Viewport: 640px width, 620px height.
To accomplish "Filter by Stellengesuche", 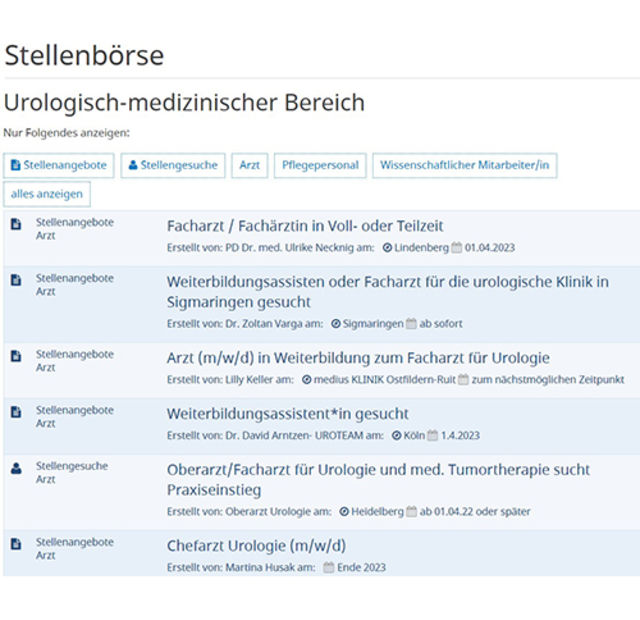I will point(173,165).
